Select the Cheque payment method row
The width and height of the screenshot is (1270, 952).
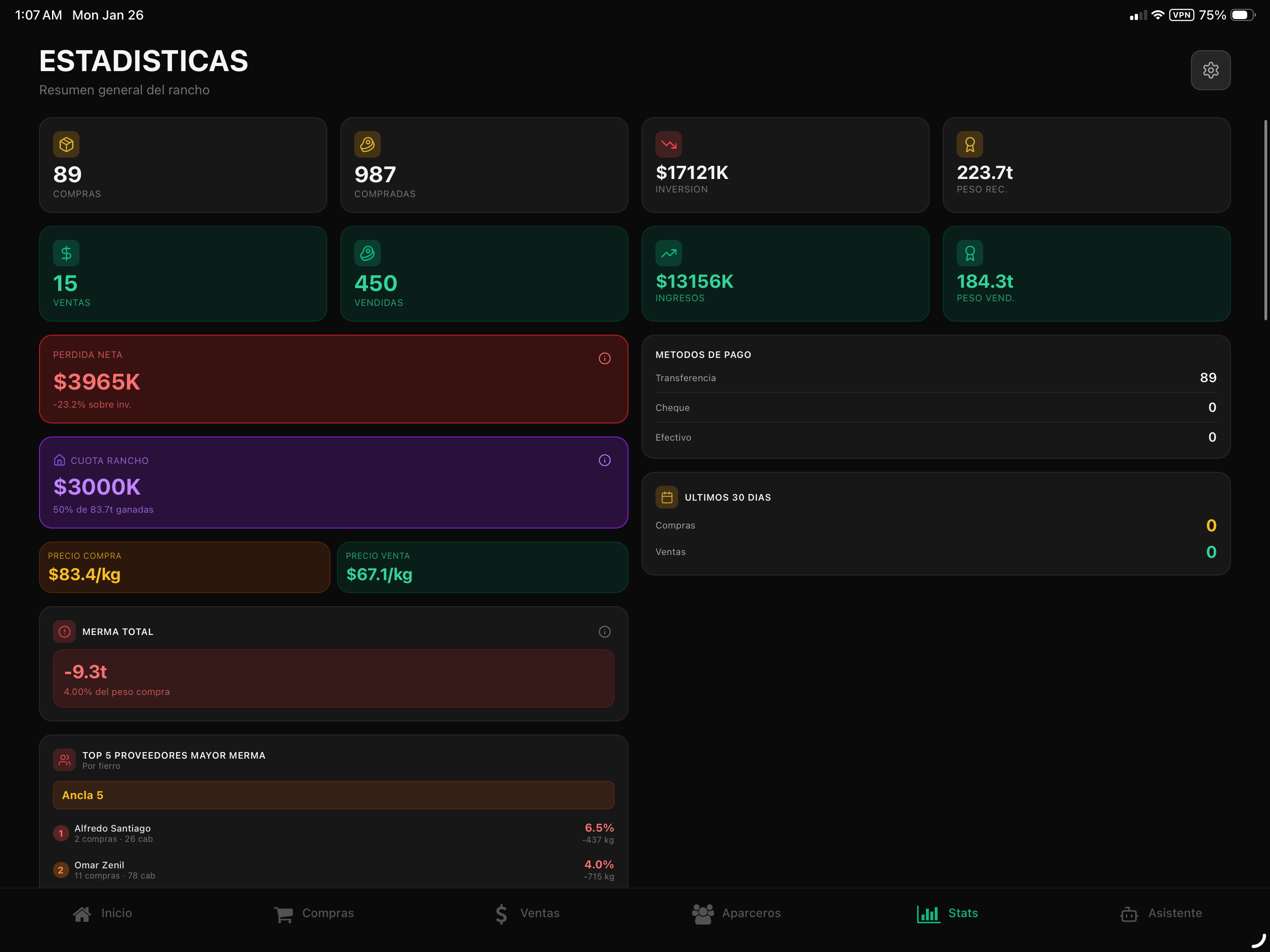pos(936,408)
